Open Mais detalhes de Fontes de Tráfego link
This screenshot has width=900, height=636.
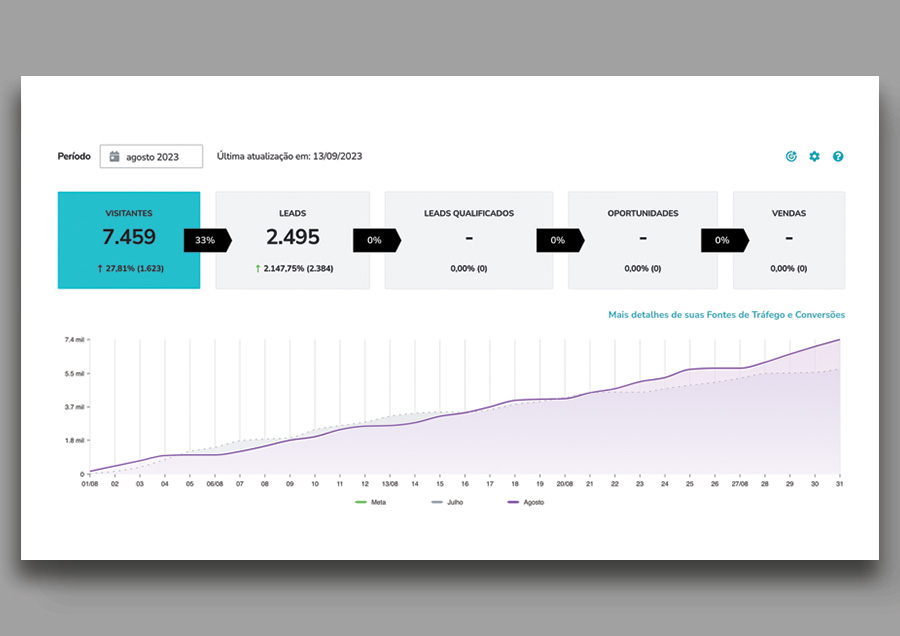pos(726,315)
